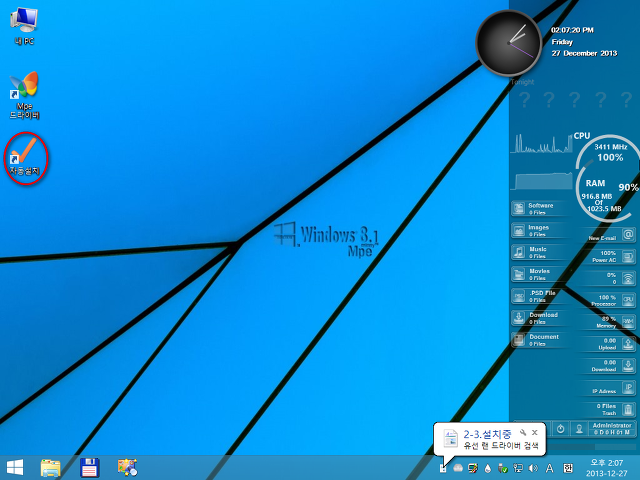Image resolution: width=640 pixels, height=480 pixels.
Task: Click the RAM 916.8 MB gauge
Action: coord(603,197)
